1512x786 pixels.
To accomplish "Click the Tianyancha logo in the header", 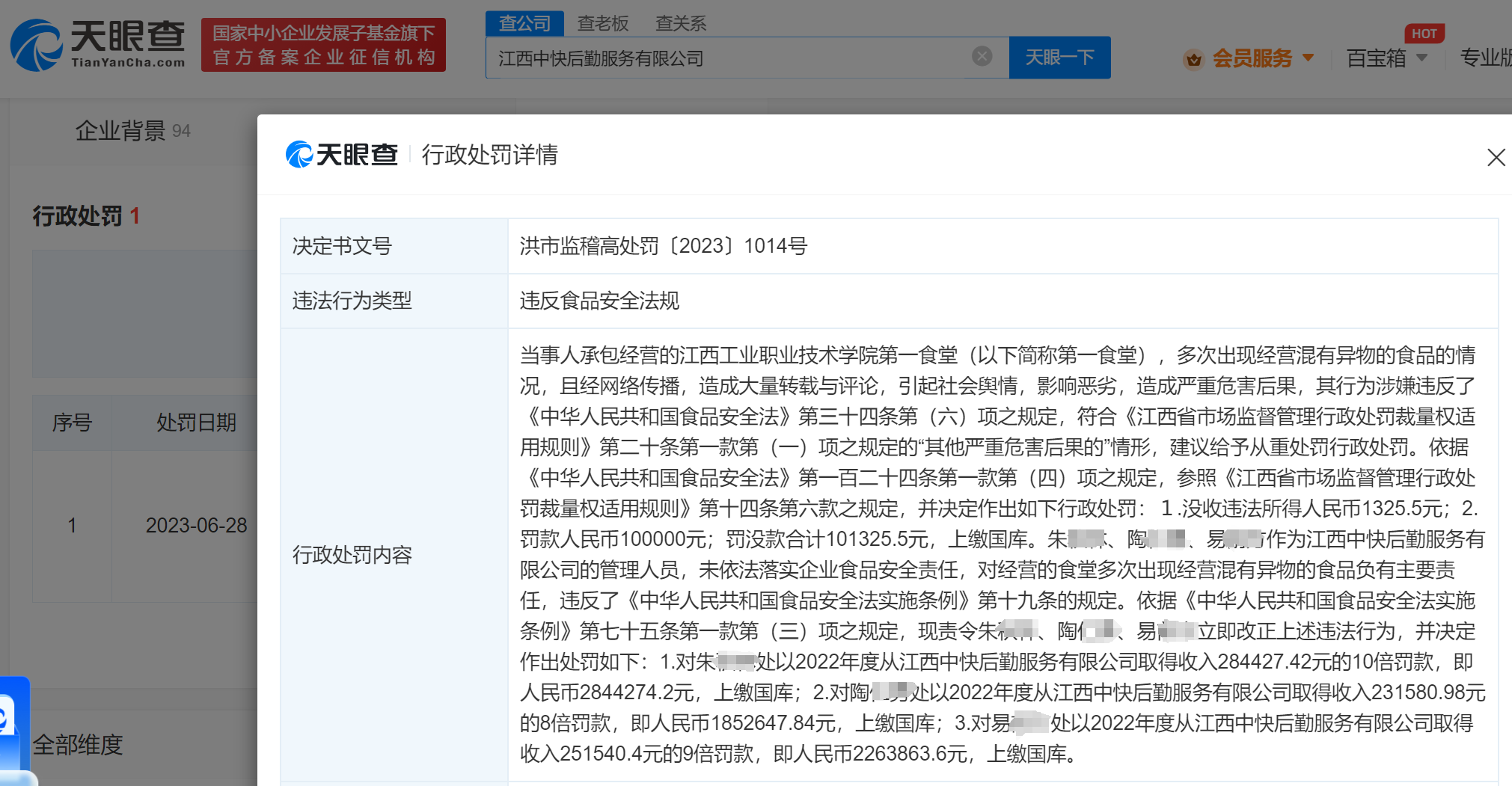I will tap(98, 45).
